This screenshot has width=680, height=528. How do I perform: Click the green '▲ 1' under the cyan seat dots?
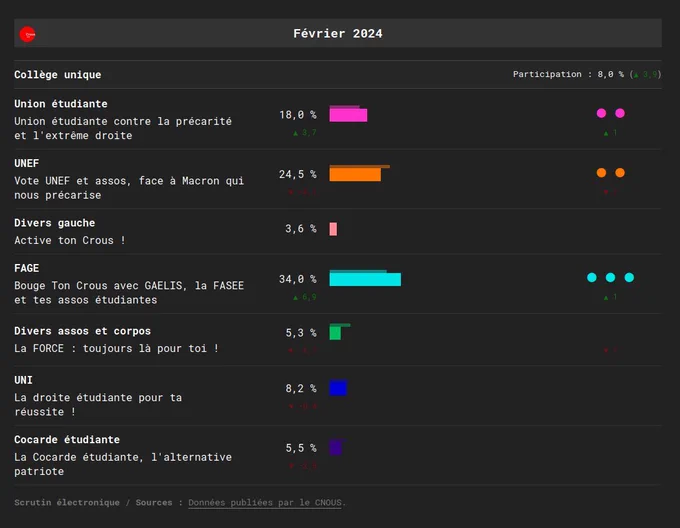click(x=610, y=297)
